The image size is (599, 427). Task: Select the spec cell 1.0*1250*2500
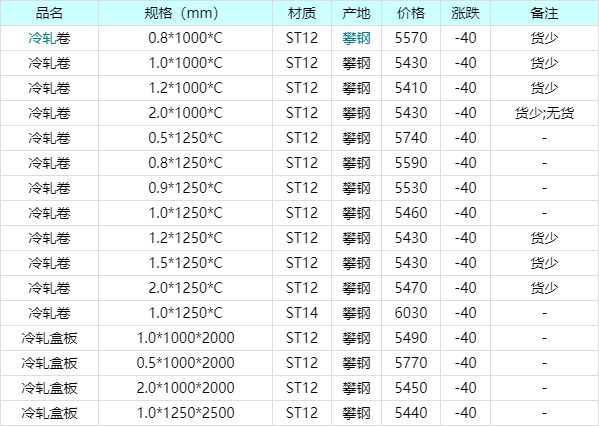[185, 413]
